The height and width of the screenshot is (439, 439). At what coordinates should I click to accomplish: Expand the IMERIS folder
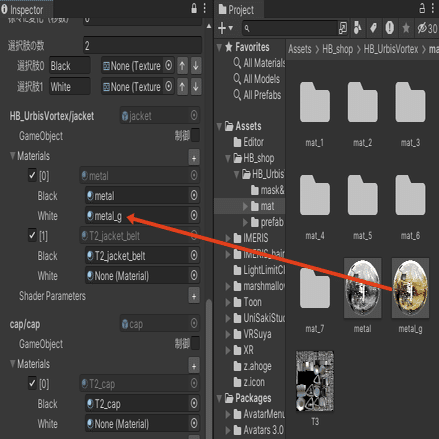click(x=228, y=238)
